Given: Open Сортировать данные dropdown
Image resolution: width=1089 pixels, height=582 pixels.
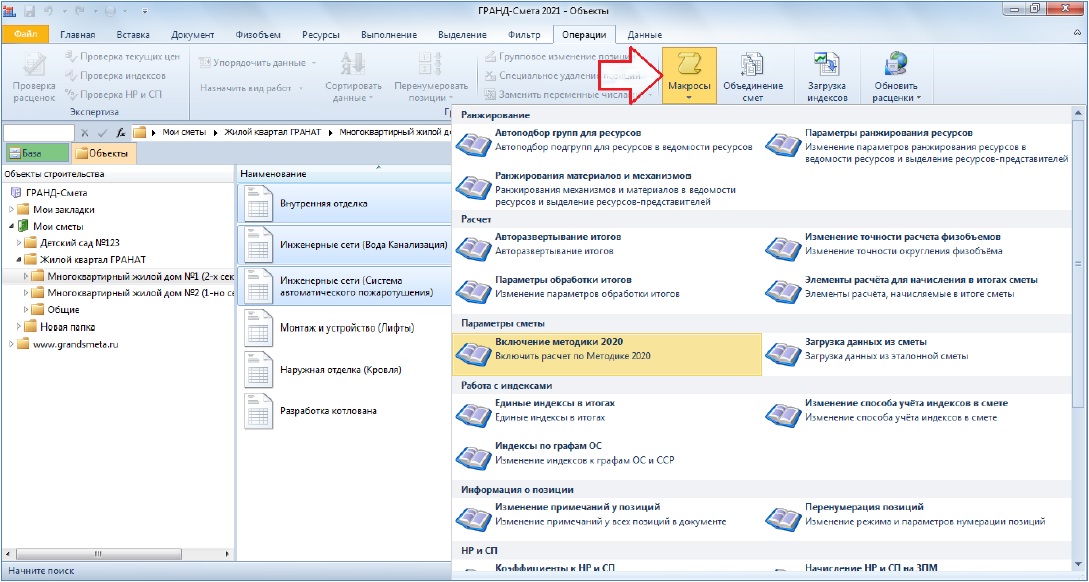Looking at the screenshot, I should point(353,76).
